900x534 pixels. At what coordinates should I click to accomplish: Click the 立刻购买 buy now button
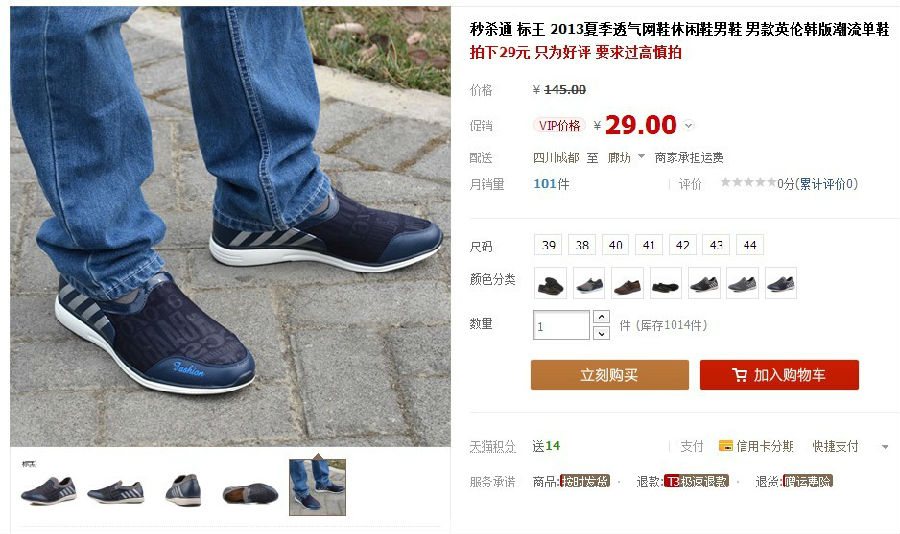[x=610, y=375]
